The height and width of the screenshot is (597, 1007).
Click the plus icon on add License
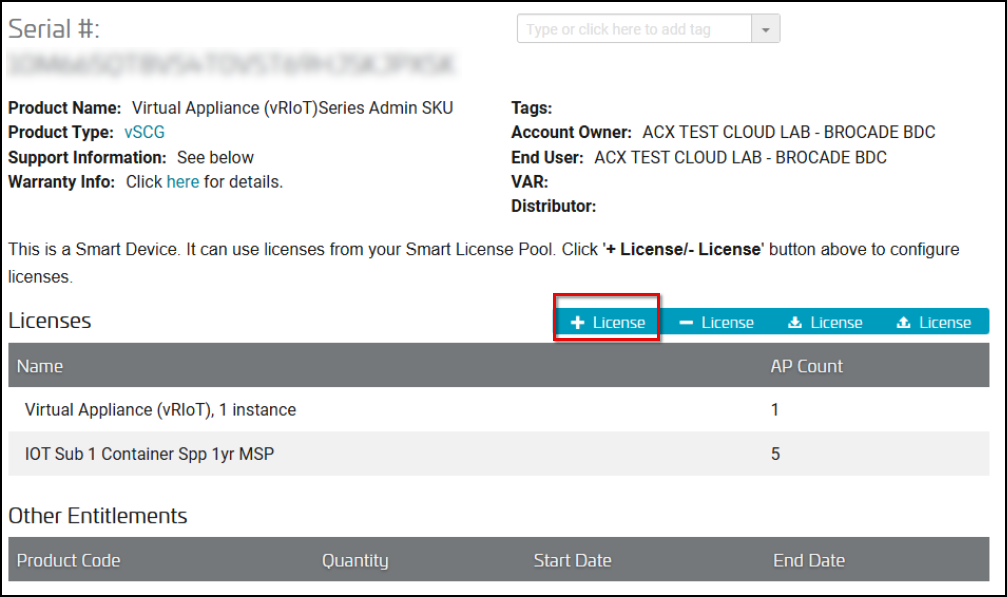coord(577,322)
